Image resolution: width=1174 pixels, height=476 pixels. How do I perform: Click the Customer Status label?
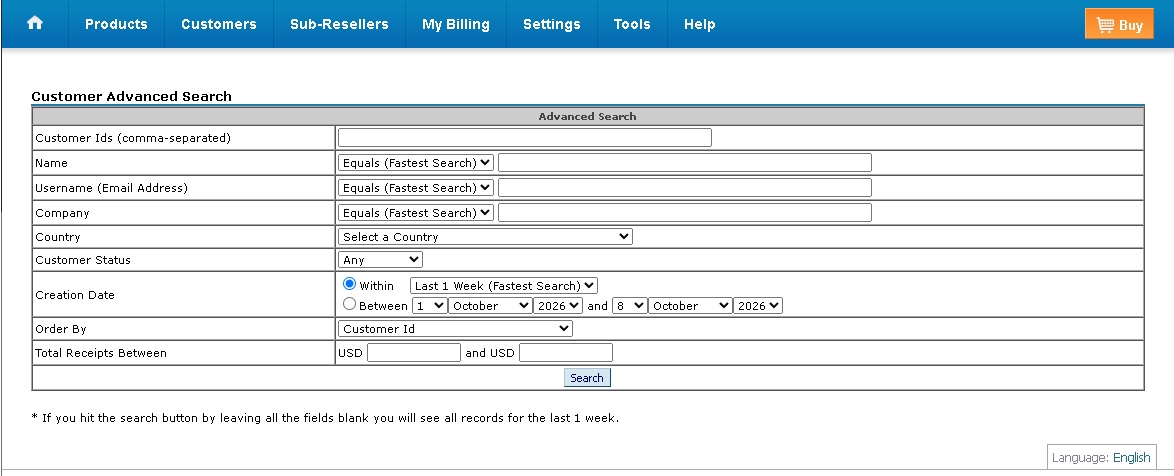pos(83,260)
